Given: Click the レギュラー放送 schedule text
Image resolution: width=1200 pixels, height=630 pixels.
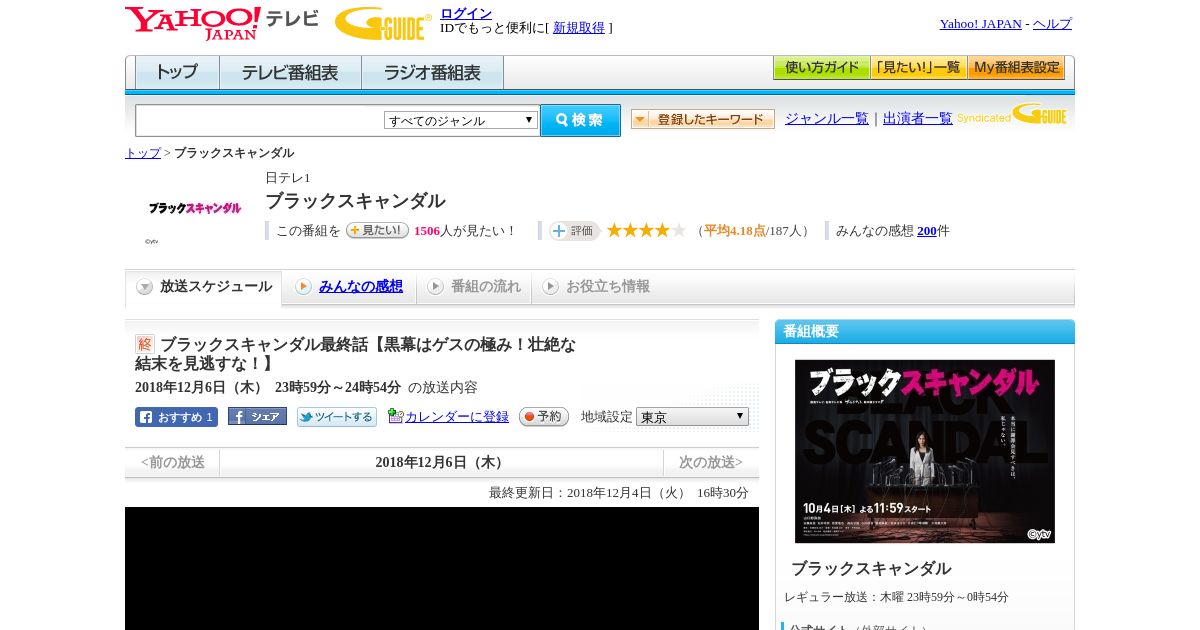Looking at the screenshot, I should pos(896,597).
